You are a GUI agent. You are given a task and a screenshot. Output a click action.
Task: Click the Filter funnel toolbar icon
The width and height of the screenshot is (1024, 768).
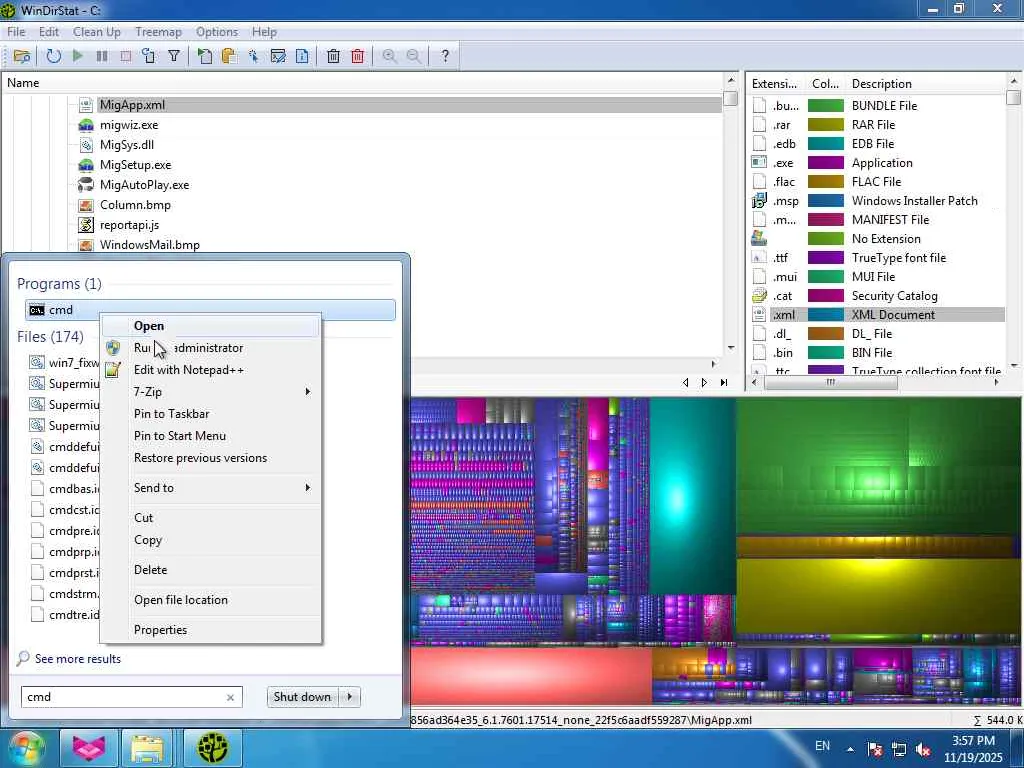(x=174, y=56)
